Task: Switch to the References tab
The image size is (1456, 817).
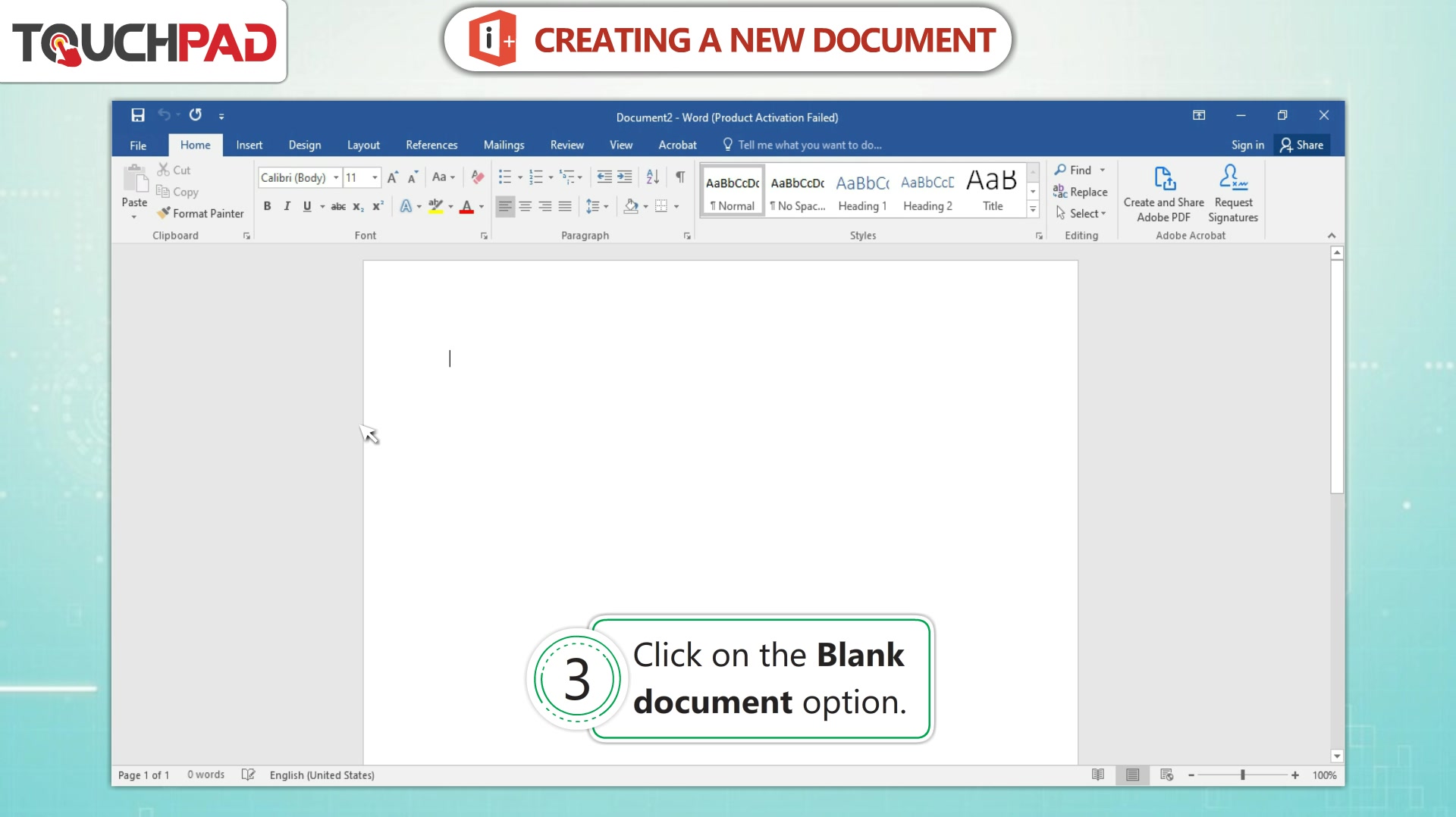Action: pyautogui.click(x=431, y=145)
